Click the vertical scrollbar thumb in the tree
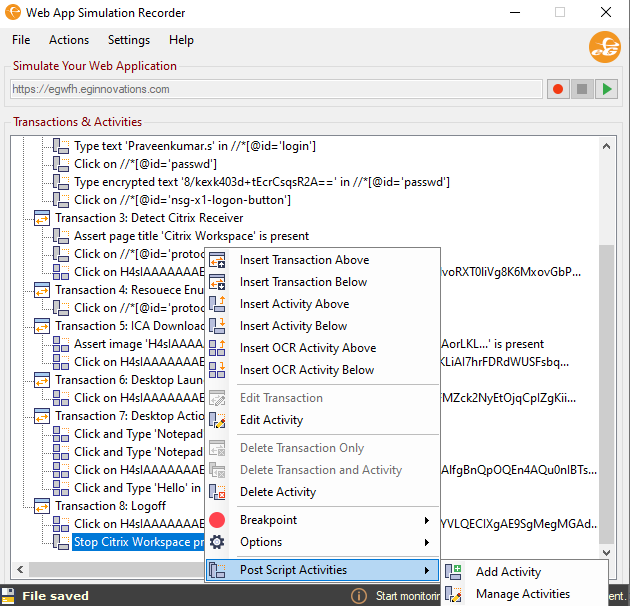This screenshot has height=606, width=630. [x=607, y=394]
